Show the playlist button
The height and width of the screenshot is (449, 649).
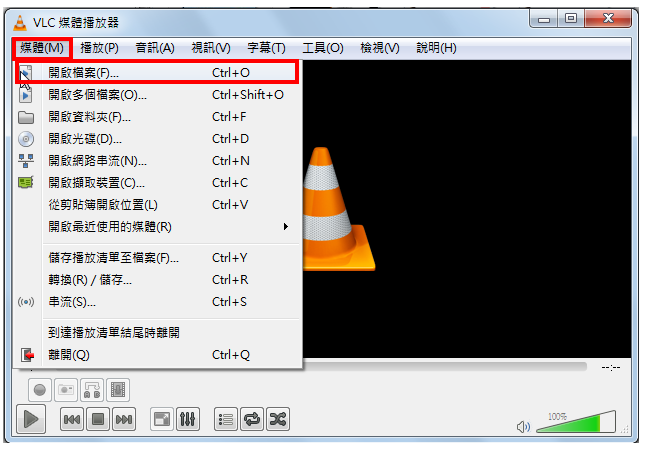(226, 419)
